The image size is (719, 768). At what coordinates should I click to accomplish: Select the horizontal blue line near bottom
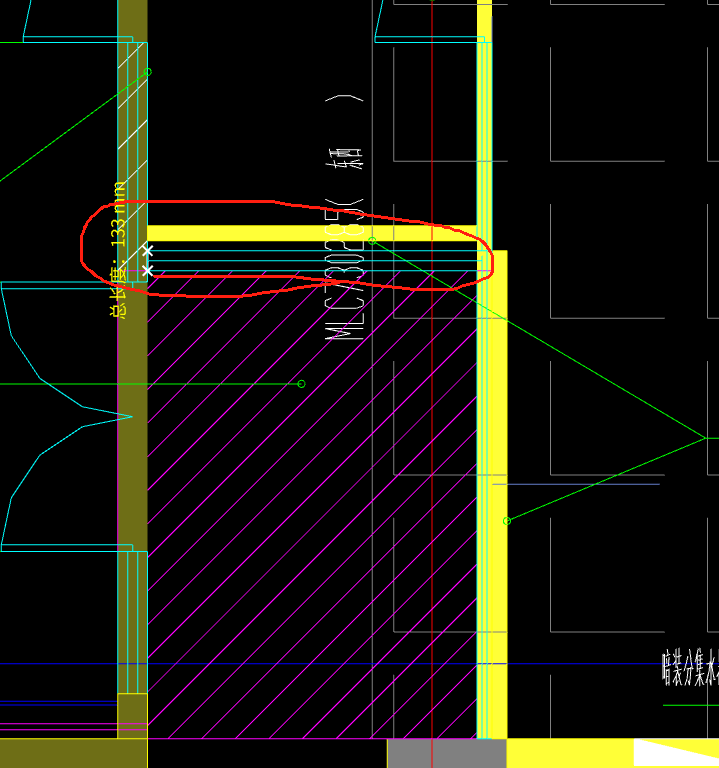[x=360, y=664]
